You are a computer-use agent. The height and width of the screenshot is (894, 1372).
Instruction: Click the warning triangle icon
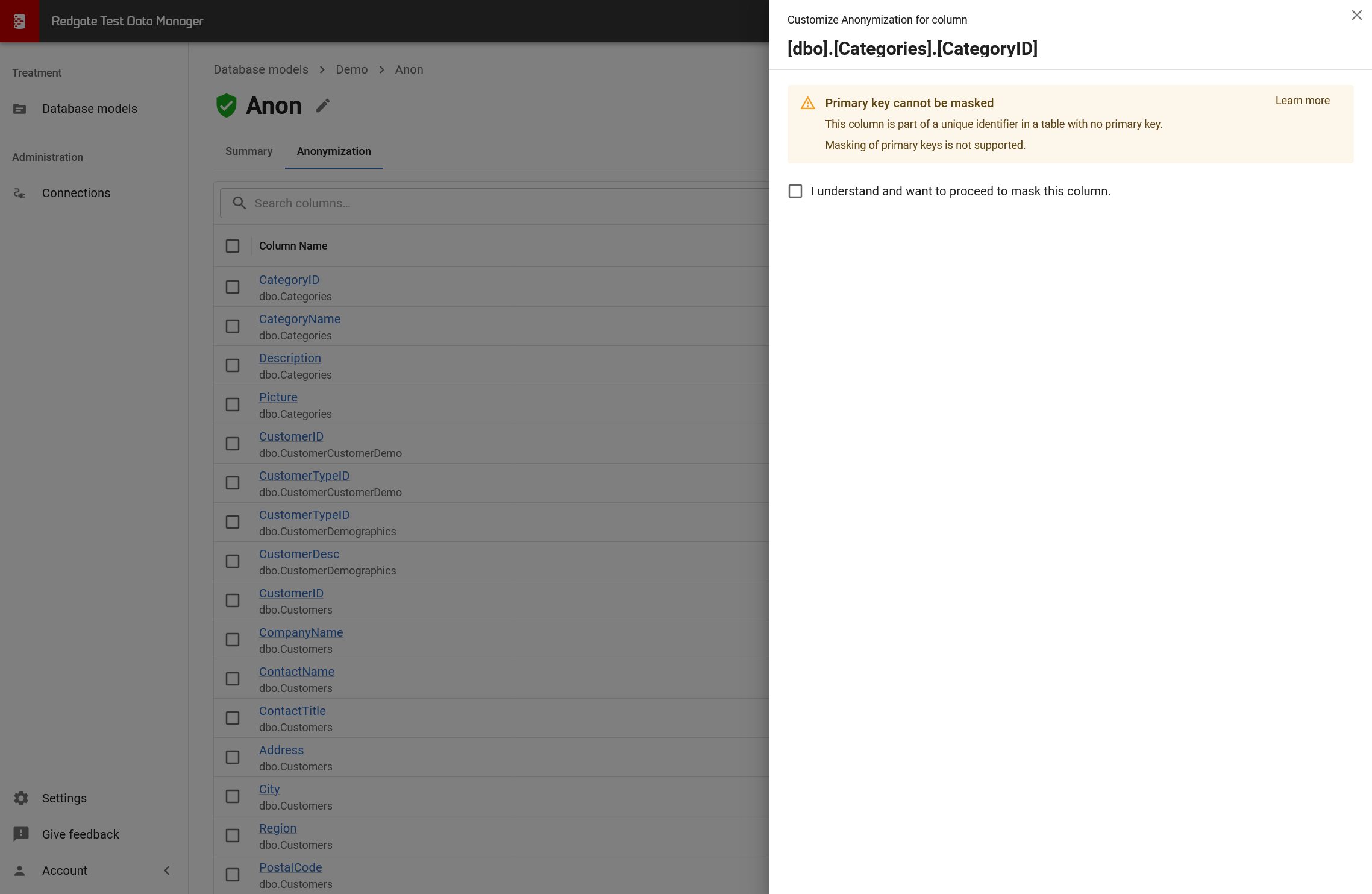pyautogui.click(x=807, y=104)
